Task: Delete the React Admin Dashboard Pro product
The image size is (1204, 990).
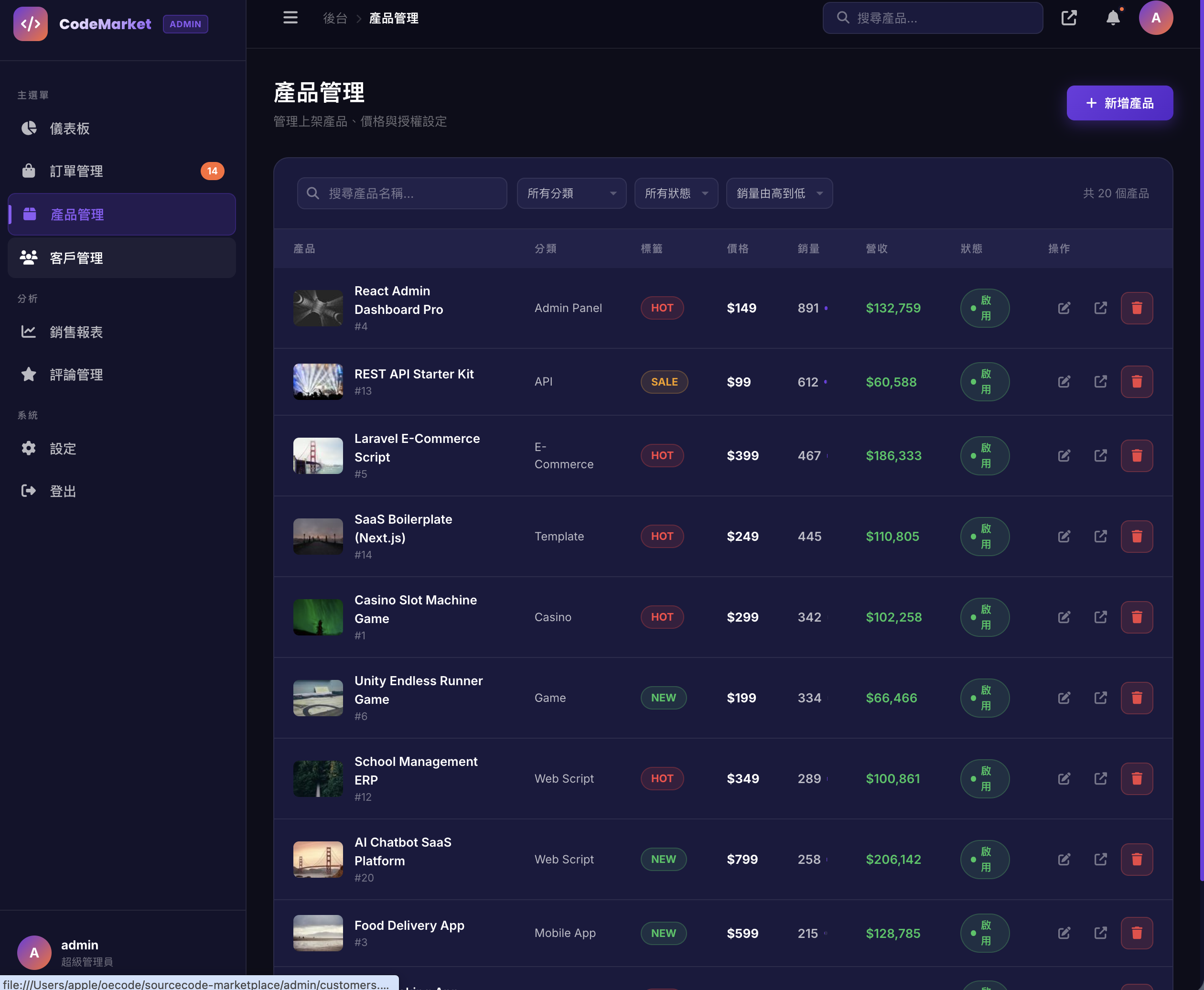Action: [x=1136, y=308]
